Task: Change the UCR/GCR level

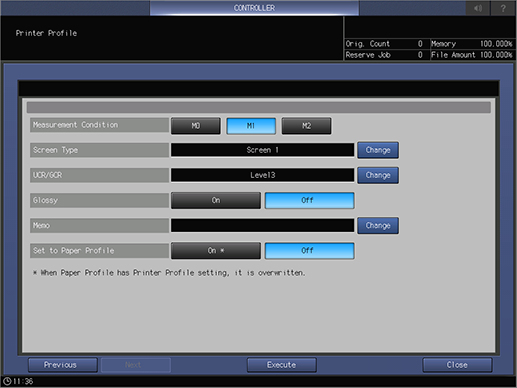Action: click(x=378, y=175)
